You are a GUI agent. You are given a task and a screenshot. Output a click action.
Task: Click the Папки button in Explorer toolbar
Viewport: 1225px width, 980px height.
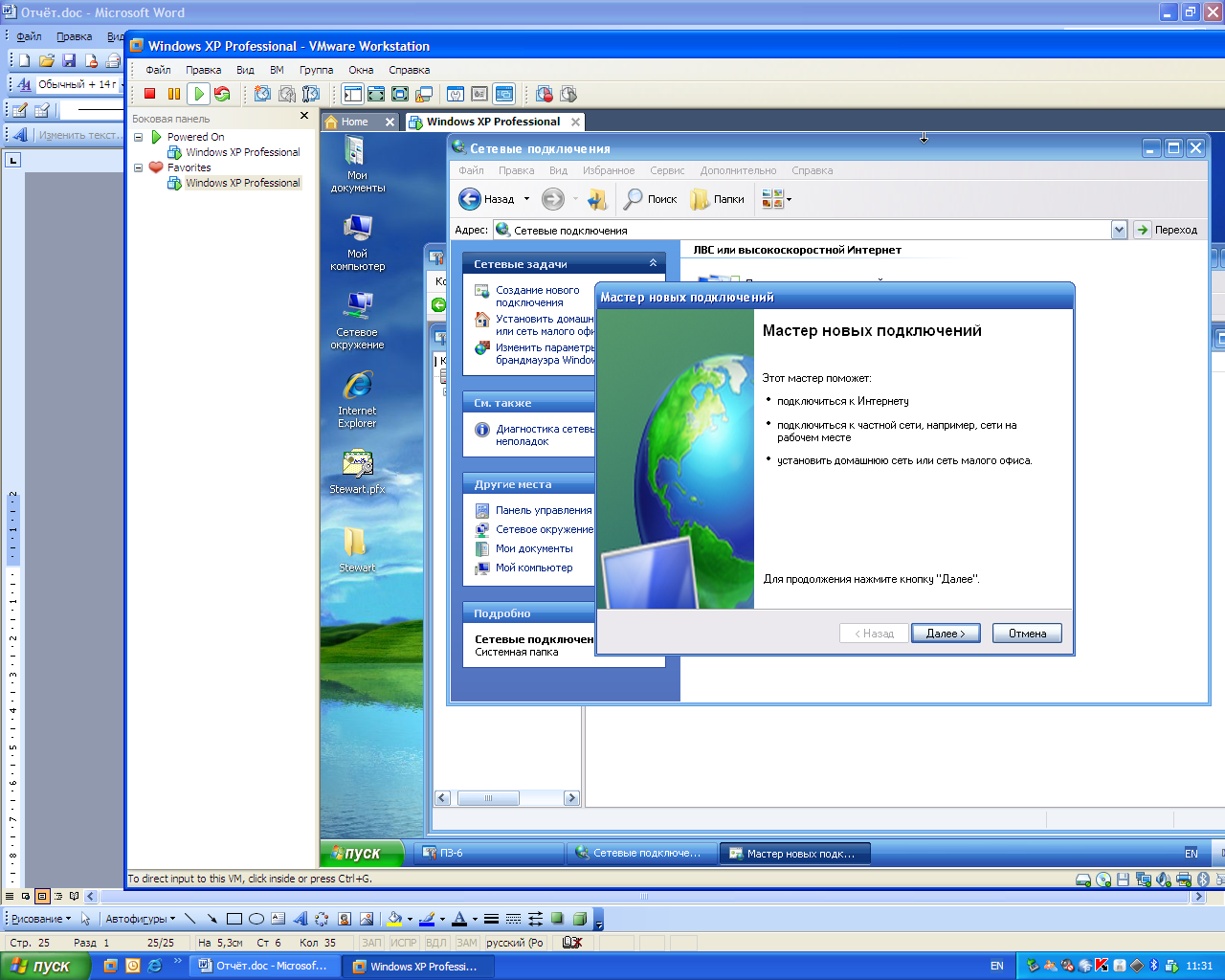coord(717,199)
